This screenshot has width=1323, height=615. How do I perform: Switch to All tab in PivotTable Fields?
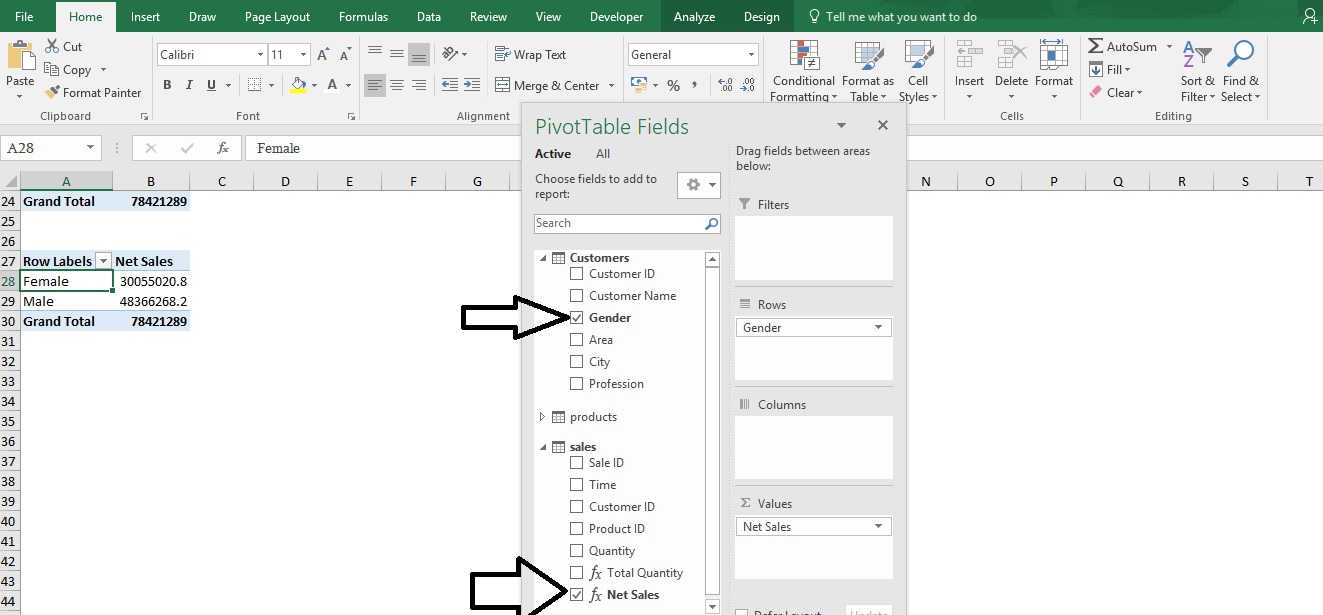(x=603, y=153)
